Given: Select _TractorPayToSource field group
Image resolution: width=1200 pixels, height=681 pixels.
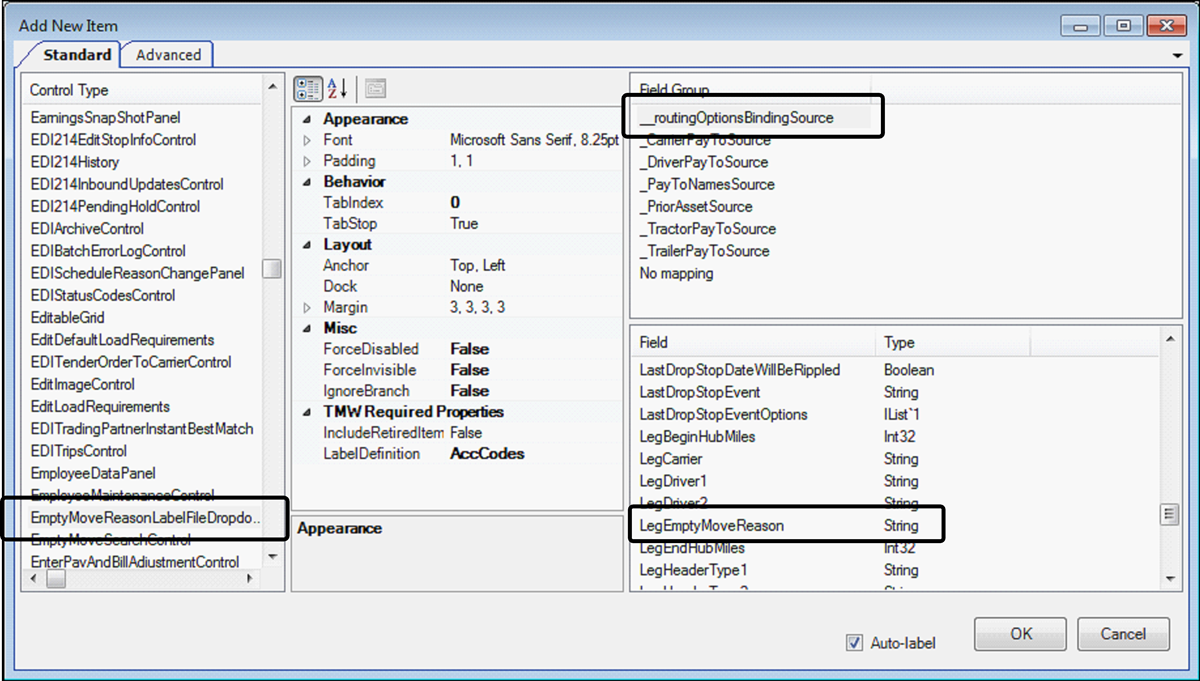Looking at the screenshot, I should [x=706, y=229].
